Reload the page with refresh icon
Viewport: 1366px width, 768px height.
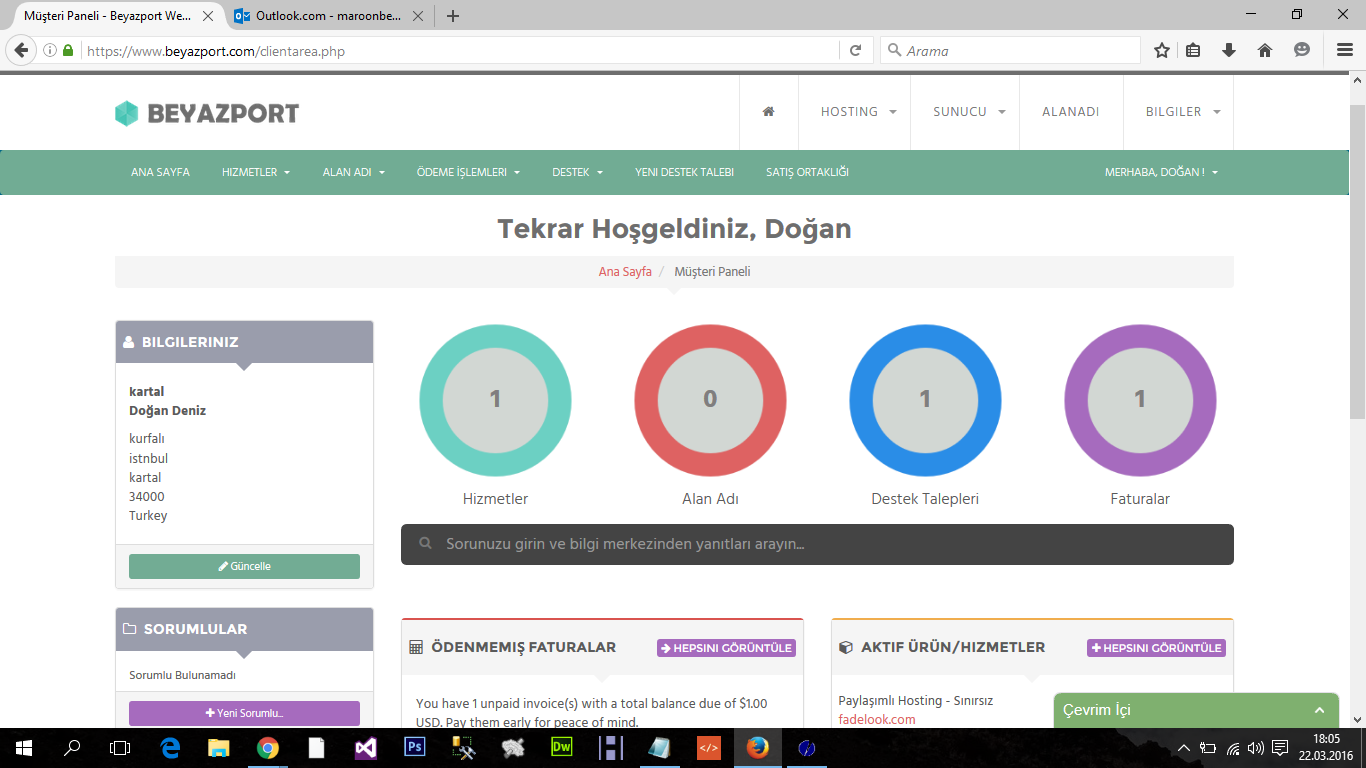855,50
